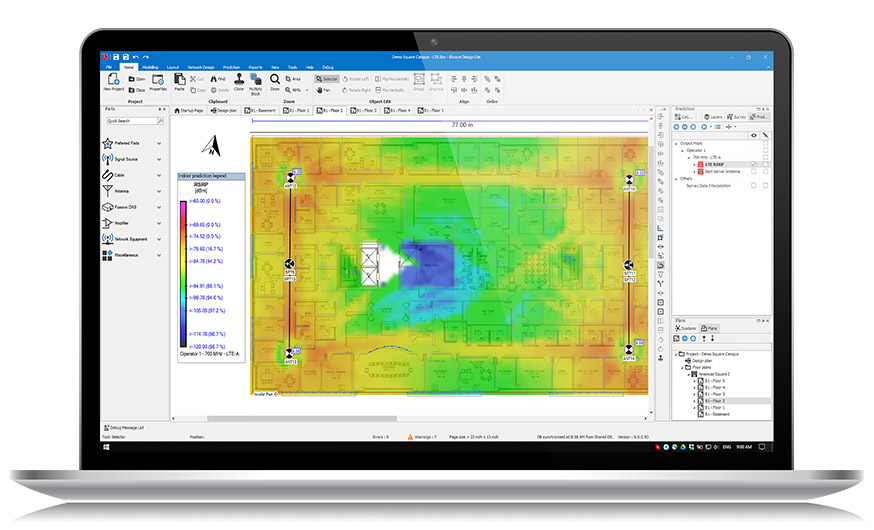Toggle Survey Data Interpolation second-column checkbox
Screen dimensions: 874x530
[765, 186]
